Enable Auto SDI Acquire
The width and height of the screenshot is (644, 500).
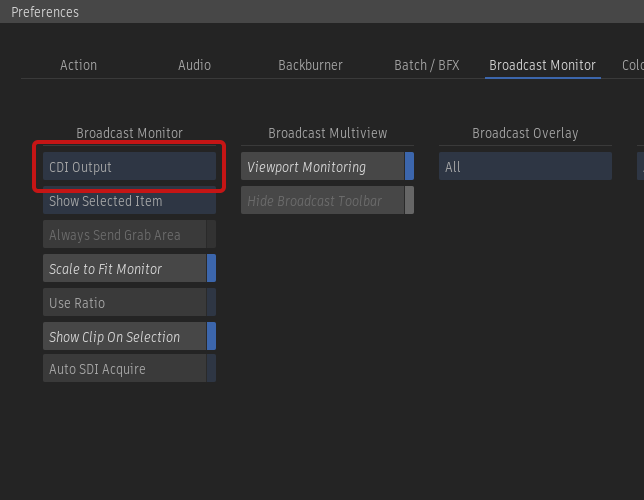pos(129,369)
